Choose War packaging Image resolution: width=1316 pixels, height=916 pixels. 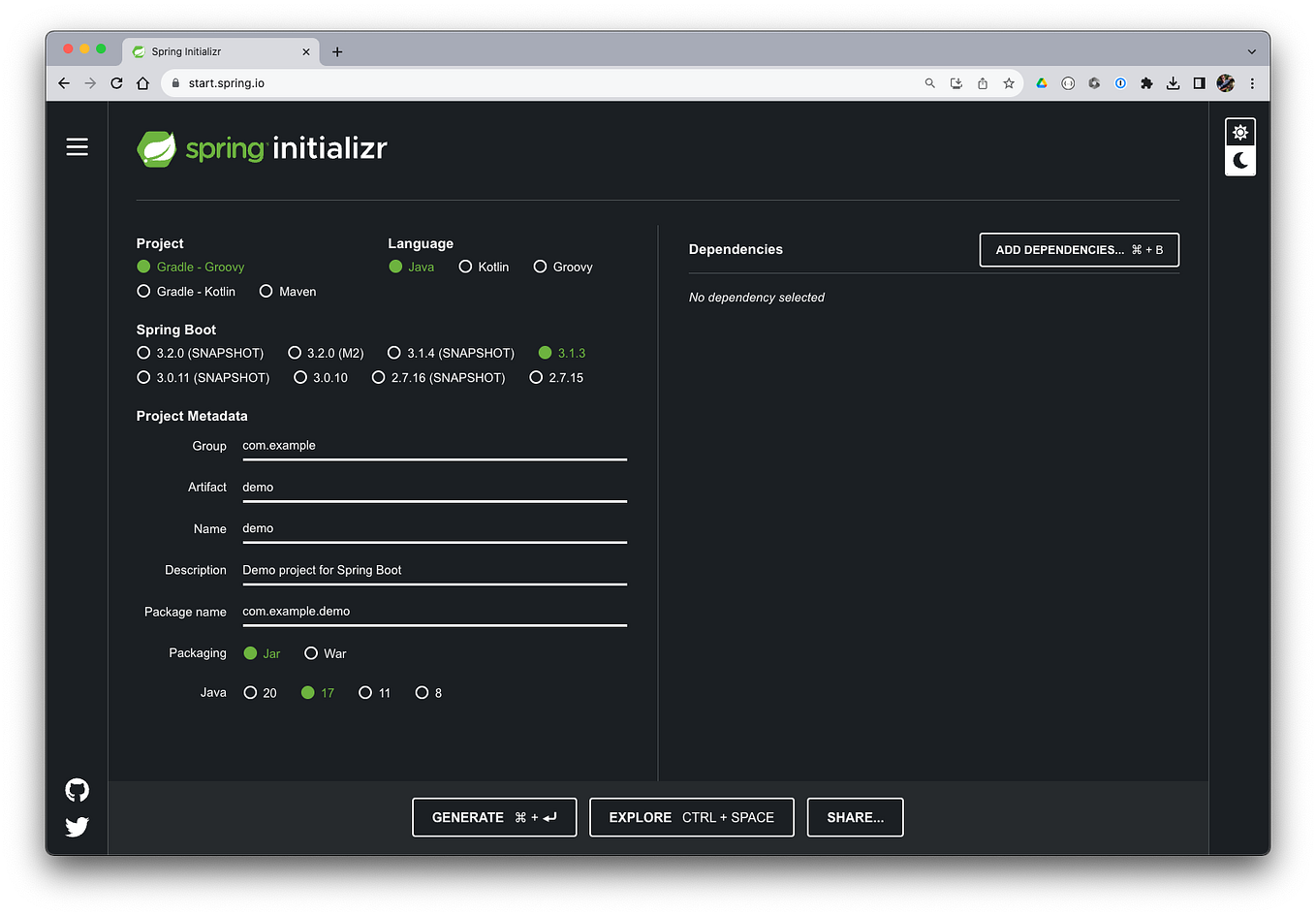tap(311, 653)
